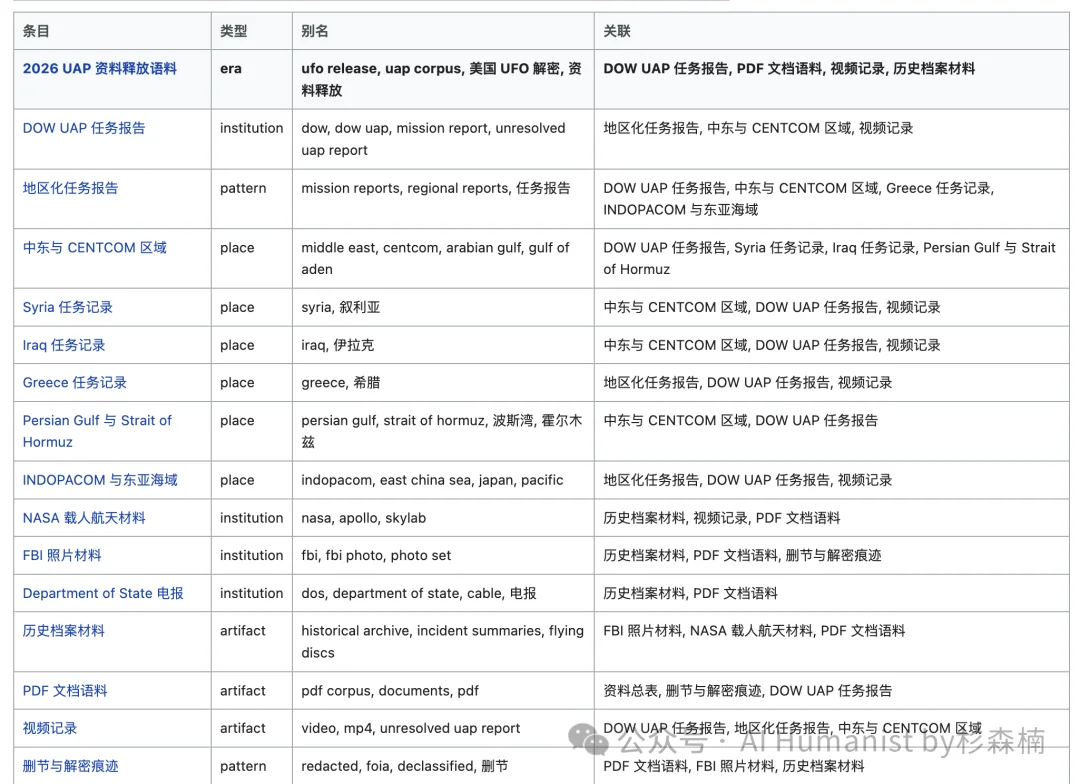This screenshot has width=1080, height=784.
Task: Select alias 'mission reports, regional reports, 任务报告'
Action: pyautogui.click(x=435, y=188)
